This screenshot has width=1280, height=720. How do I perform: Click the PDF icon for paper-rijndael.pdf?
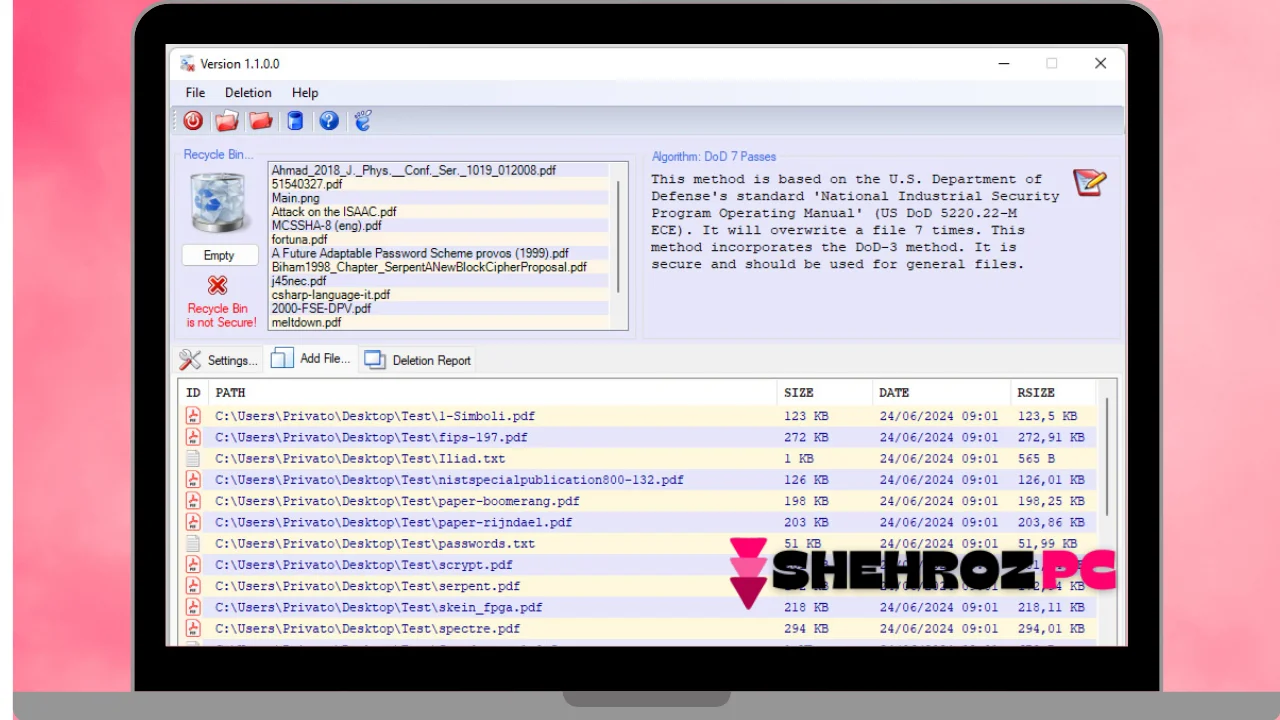(x=193, y=522)
